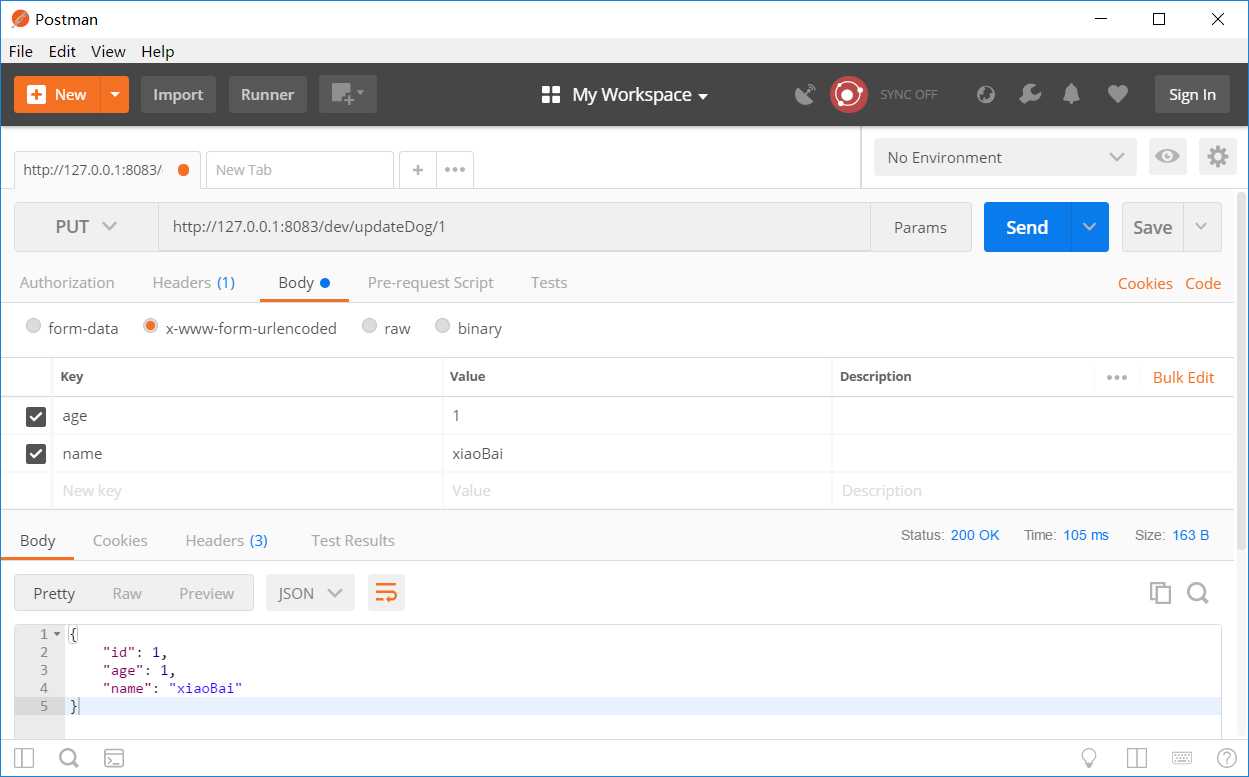Screen dimensions: 1249x777
Task: Click the Sign In button
Action: 1192,94
